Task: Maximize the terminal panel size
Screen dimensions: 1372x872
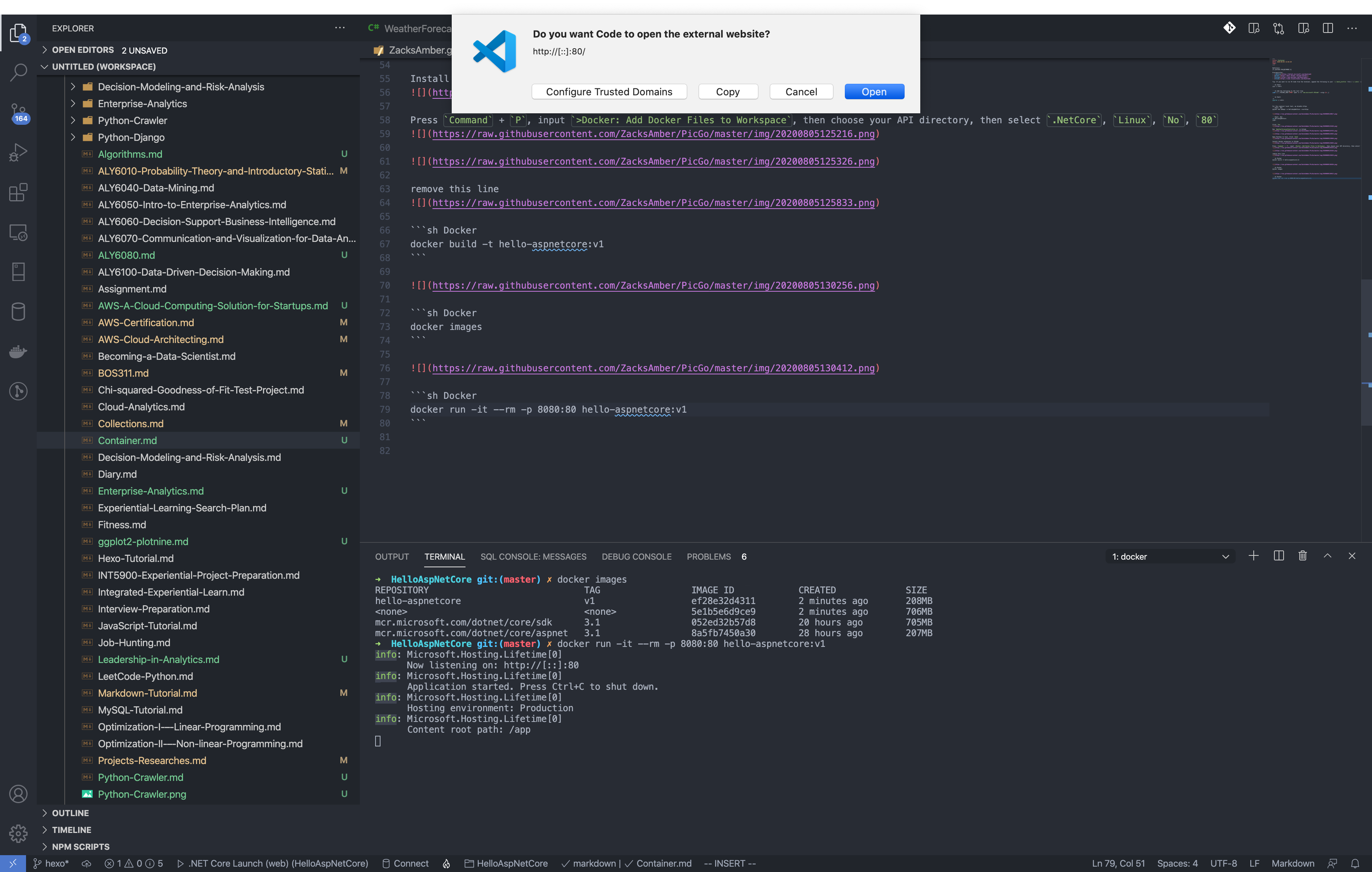Action: 1328,556
